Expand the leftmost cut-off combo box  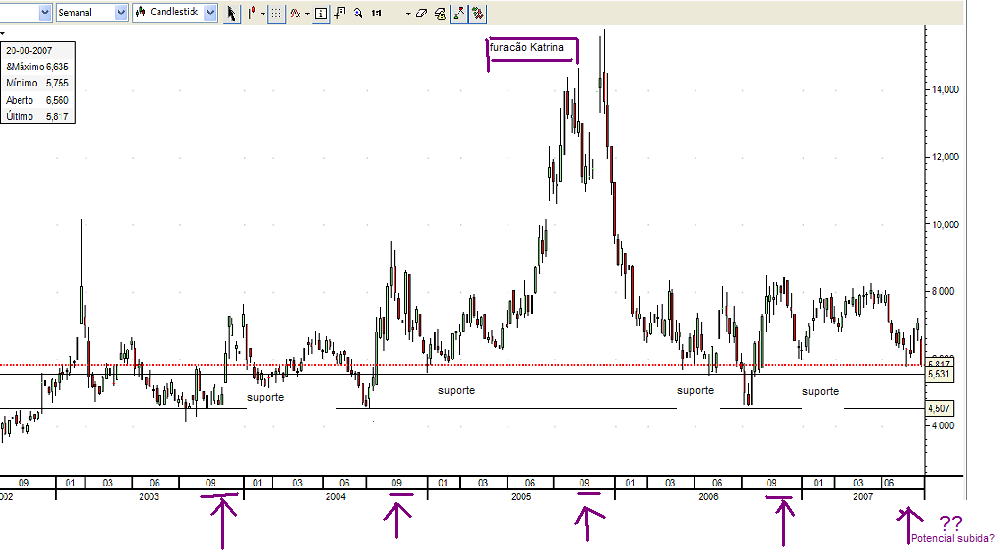[x=45, y=12]
